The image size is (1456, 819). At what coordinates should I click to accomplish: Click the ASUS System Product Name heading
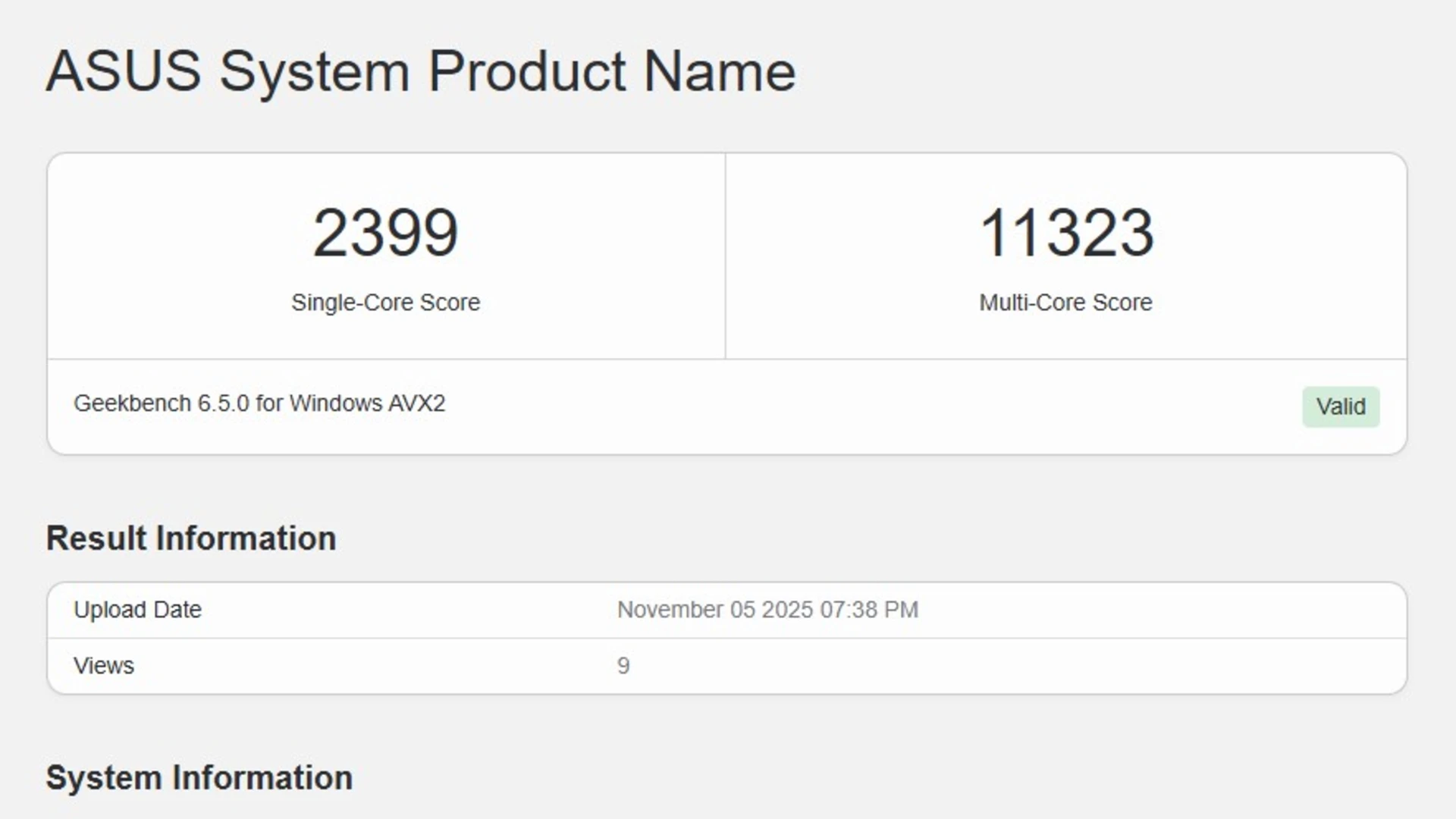421,71
